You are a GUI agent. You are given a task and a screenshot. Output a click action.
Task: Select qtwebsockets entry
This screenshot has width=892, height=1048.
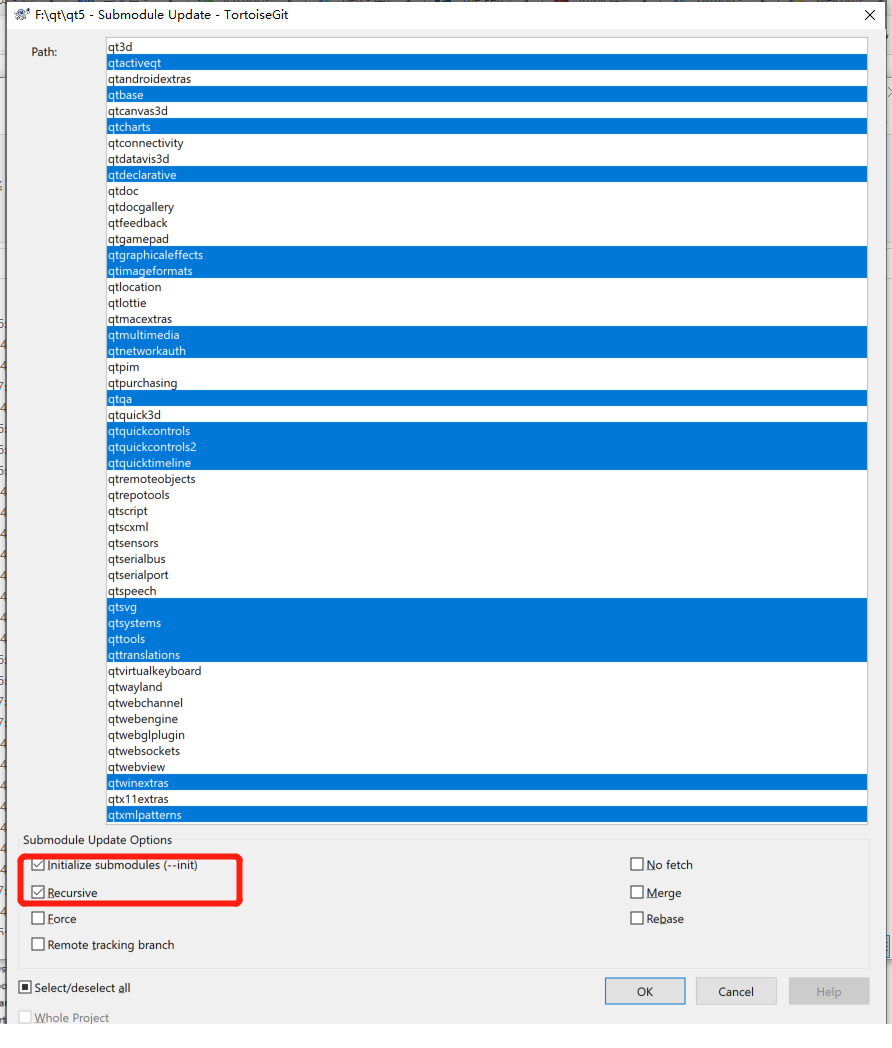pyautogui.click(x=486, y=751)
